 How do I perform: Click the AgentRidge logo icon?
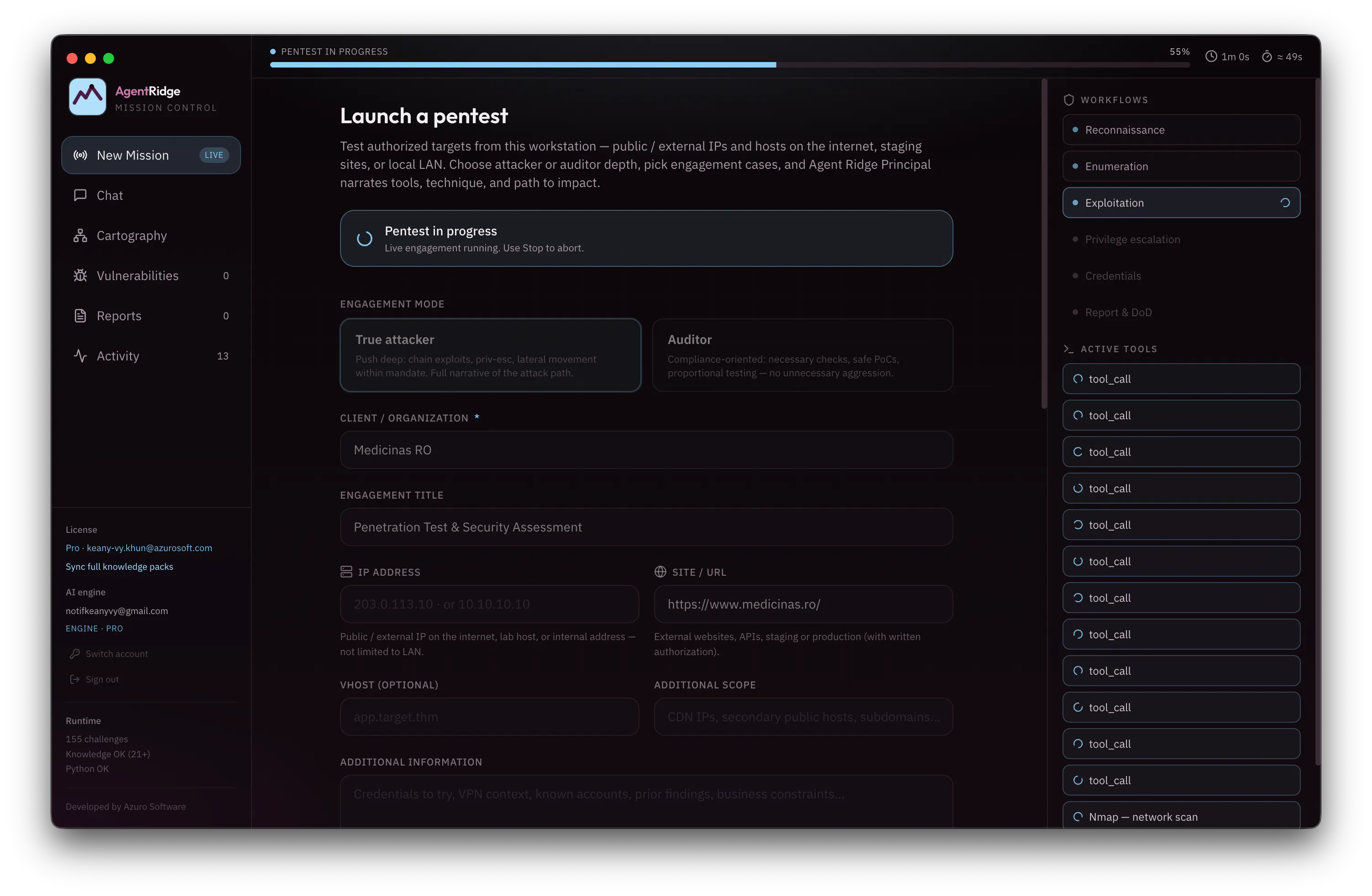[88, 97]
